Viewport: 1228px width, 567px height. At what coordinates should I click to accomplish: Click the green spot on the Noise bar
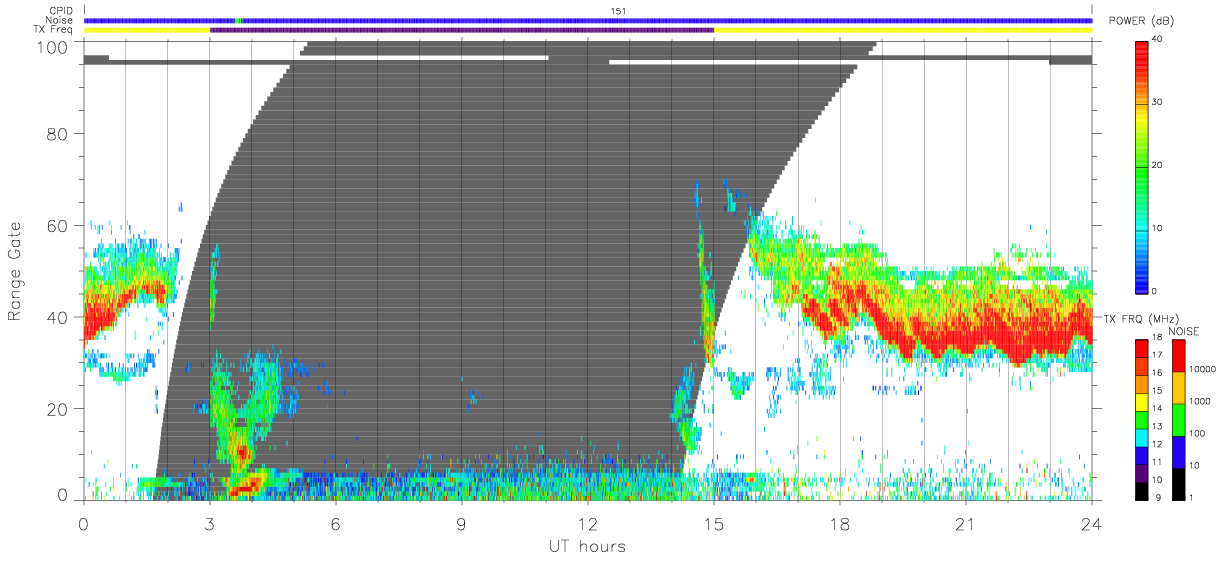click(x=238, y=21)
